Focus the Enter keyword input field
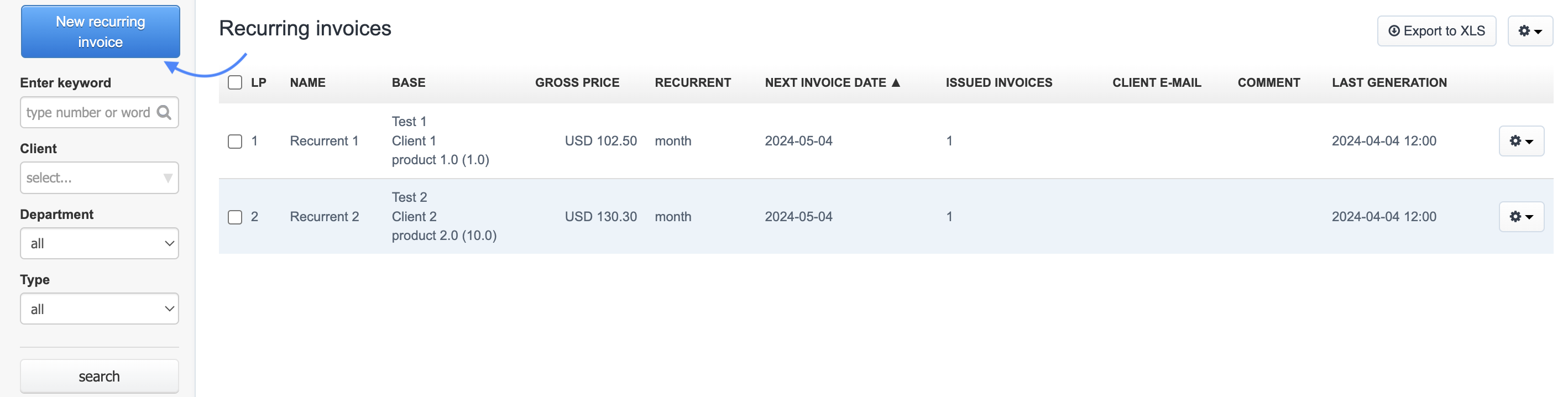The width and height of the screenshot is (1568, 397). tap(88, 113)
